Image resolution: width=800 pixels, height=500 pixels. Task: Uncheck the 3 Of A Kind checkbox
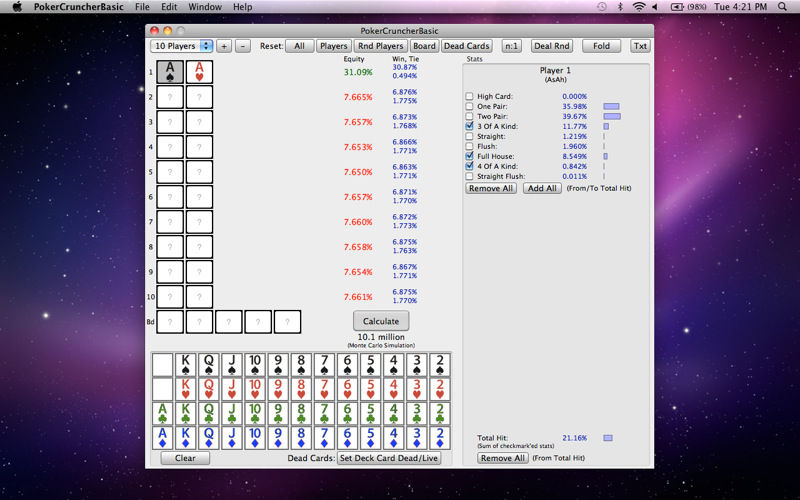point(469,126)
